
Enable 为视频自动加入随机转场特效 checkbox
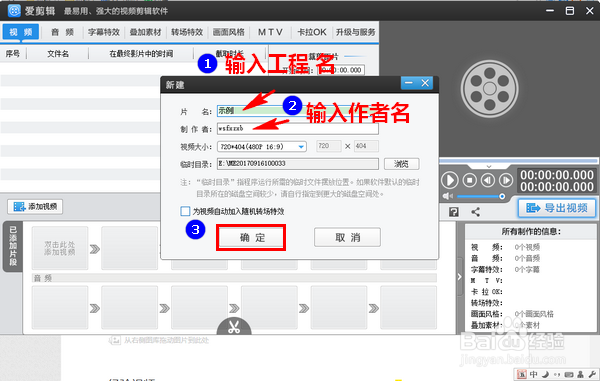click(x=185, y=211)
